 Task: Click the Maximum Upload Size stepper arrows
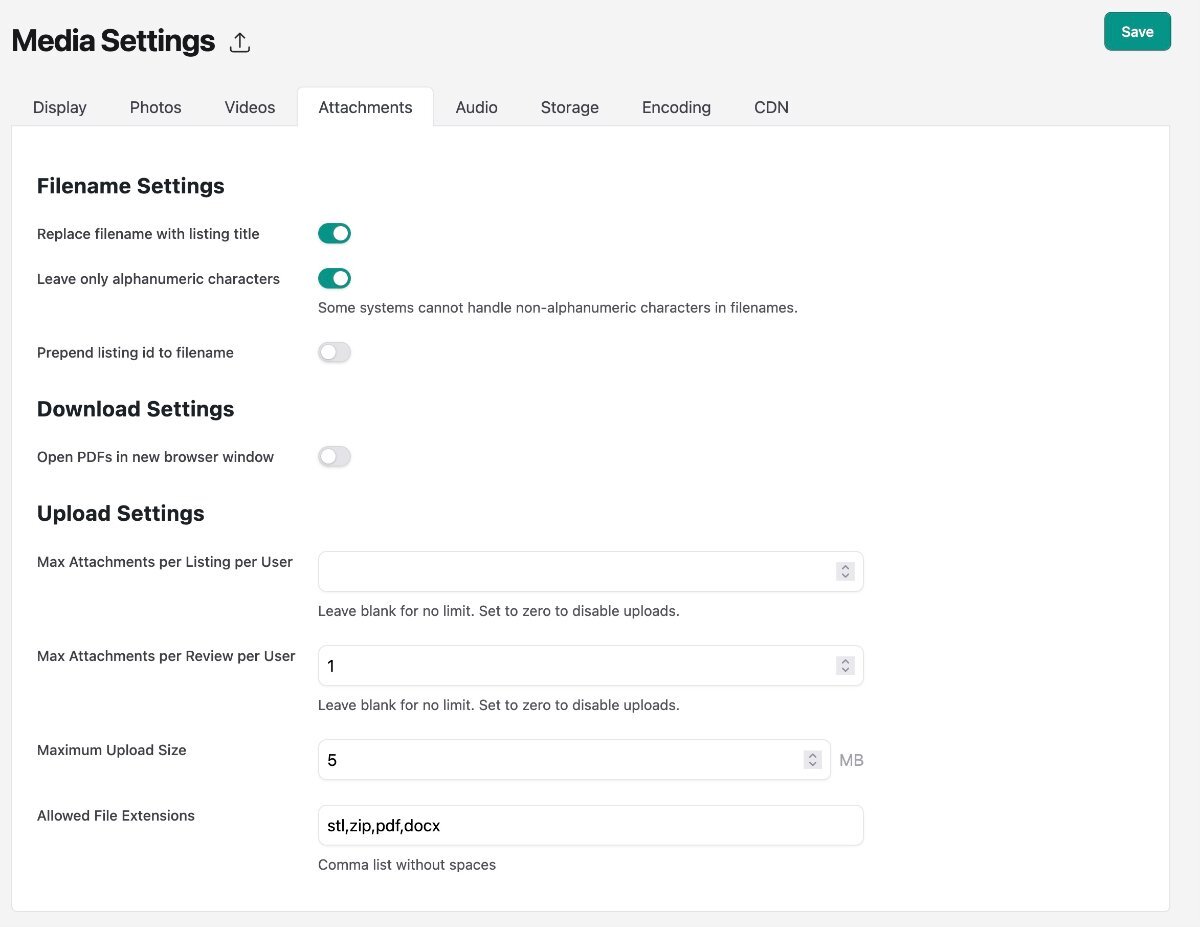812,760
